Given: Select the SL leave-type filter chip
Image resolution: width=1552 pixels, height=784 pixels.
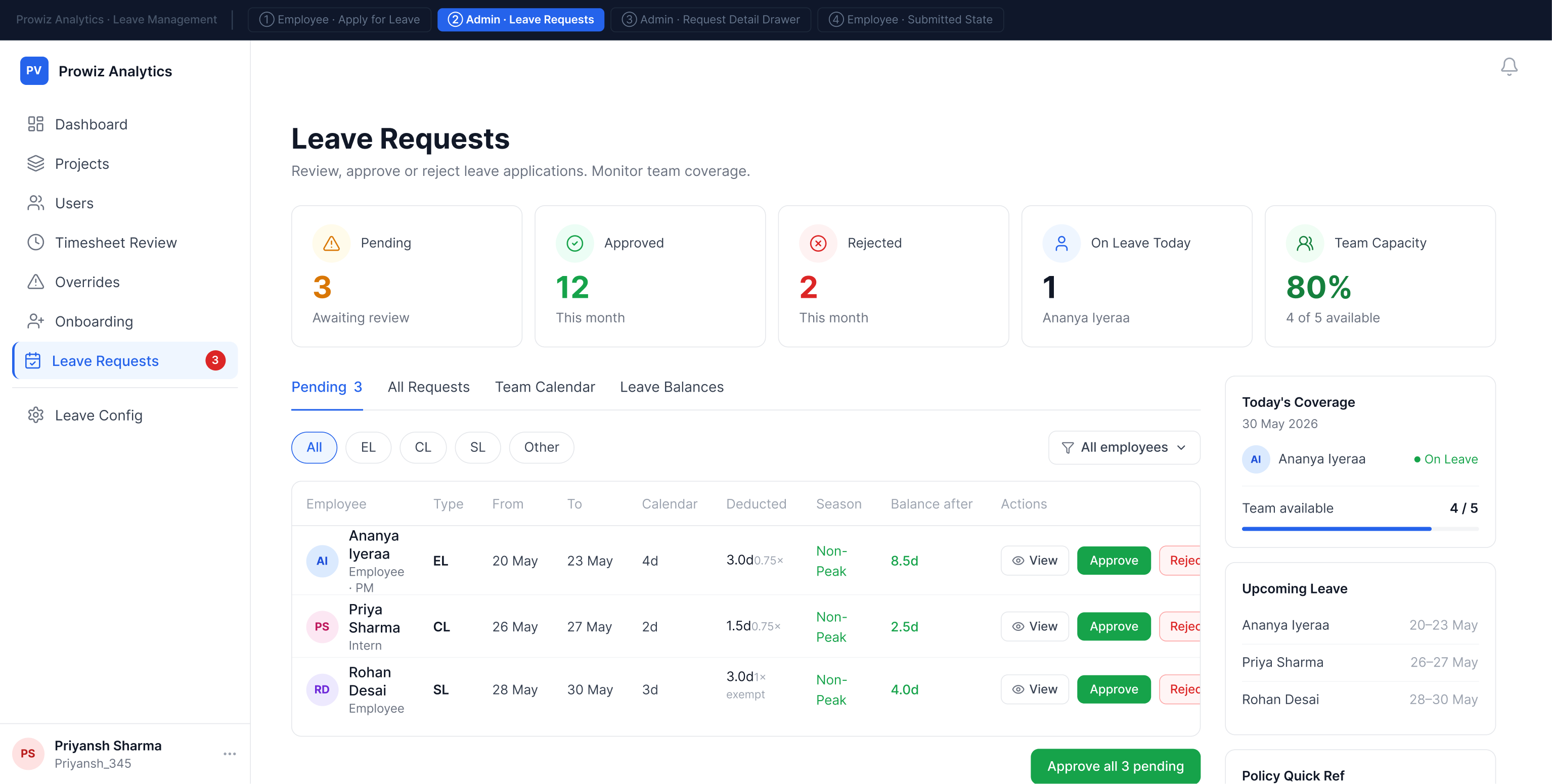Looking at the screenshot, I should (478, 447).
